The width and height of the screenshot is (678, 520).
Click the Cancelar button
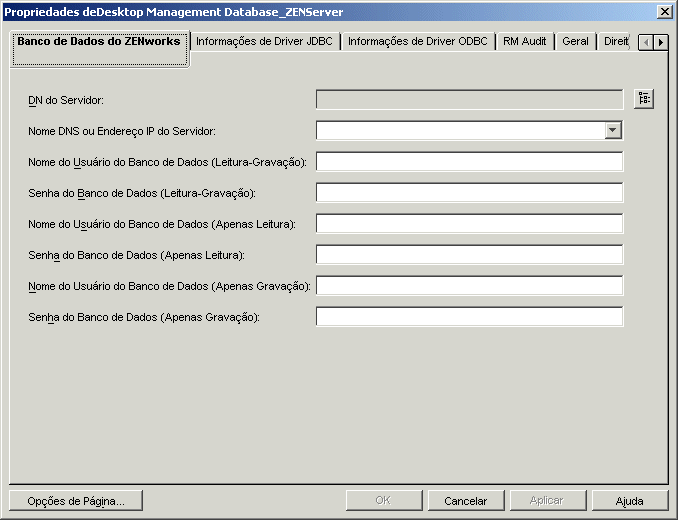pyautogui.click(x=466, y=501)
